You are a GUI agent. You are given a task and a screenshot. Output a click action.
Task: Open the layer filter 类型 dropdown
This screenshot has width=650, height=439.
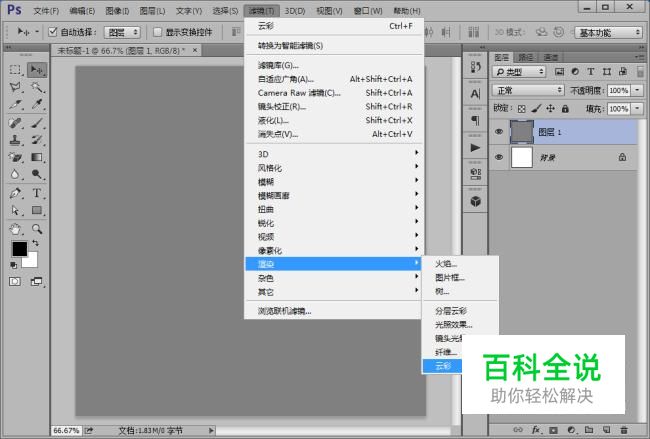(x=519, y=72)
